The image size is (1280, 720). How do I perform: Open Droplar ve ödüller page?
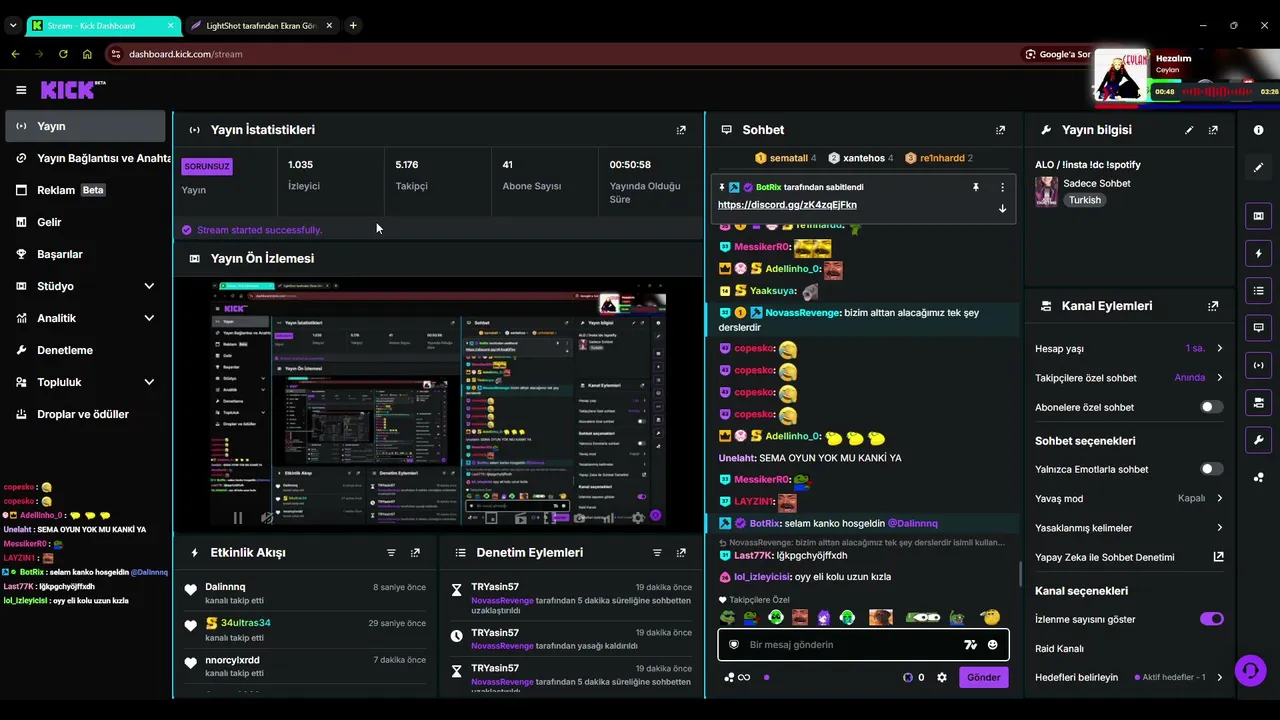(x=85, y=414)
